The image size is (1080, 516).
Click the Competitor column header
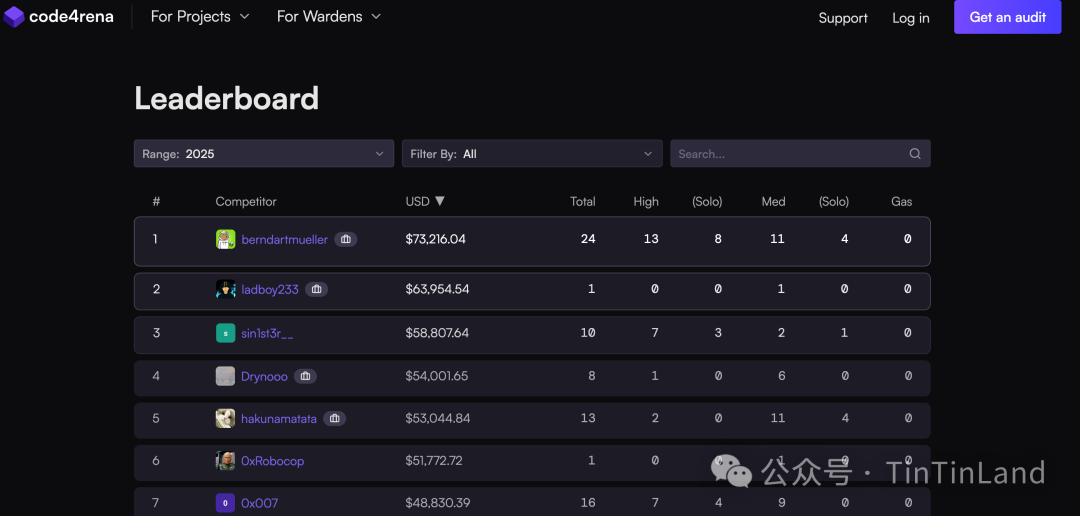[246, 201]
